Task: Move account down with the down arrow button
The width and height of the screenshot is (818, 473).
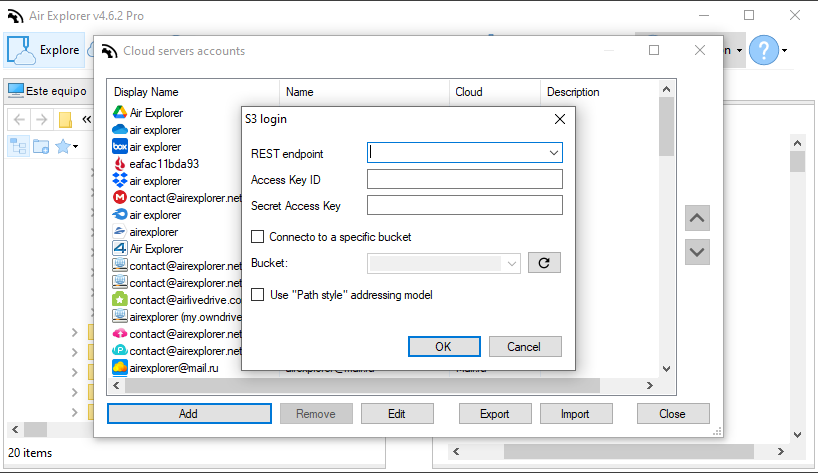Action: click(x=697, y=252)
